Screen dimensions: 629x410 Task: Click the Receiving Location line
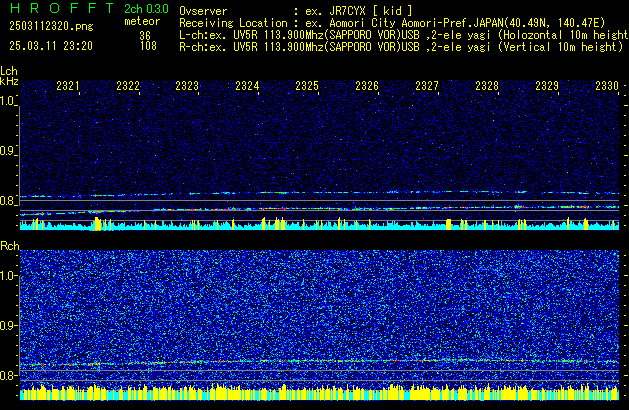tap(392, 23)
